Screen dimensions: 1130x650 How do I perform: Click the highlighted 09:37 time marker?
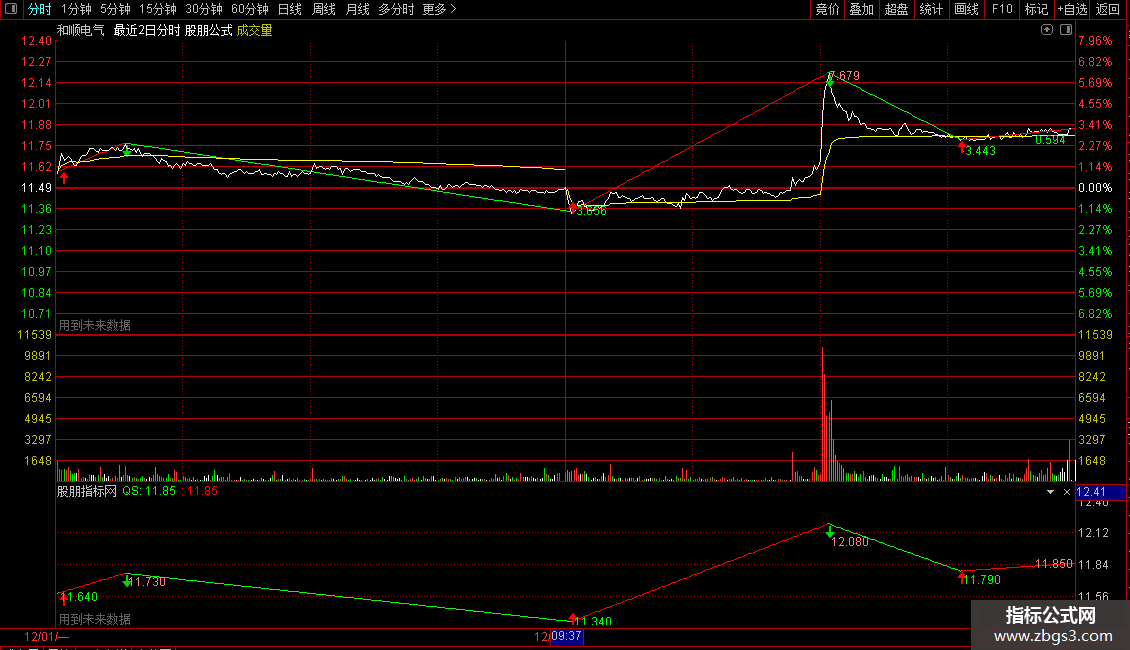click(566, 636)
